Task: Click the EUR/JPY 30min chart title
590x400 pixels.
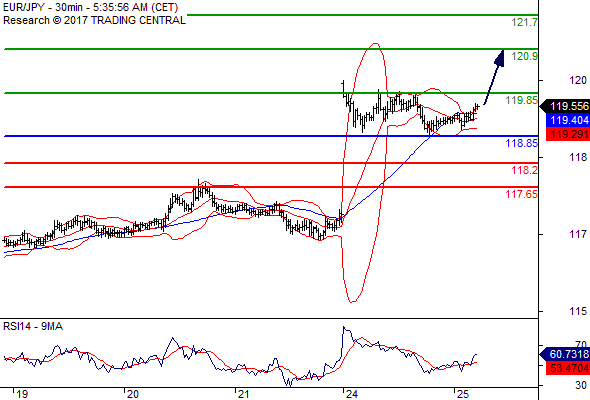Action: (90, 8)
